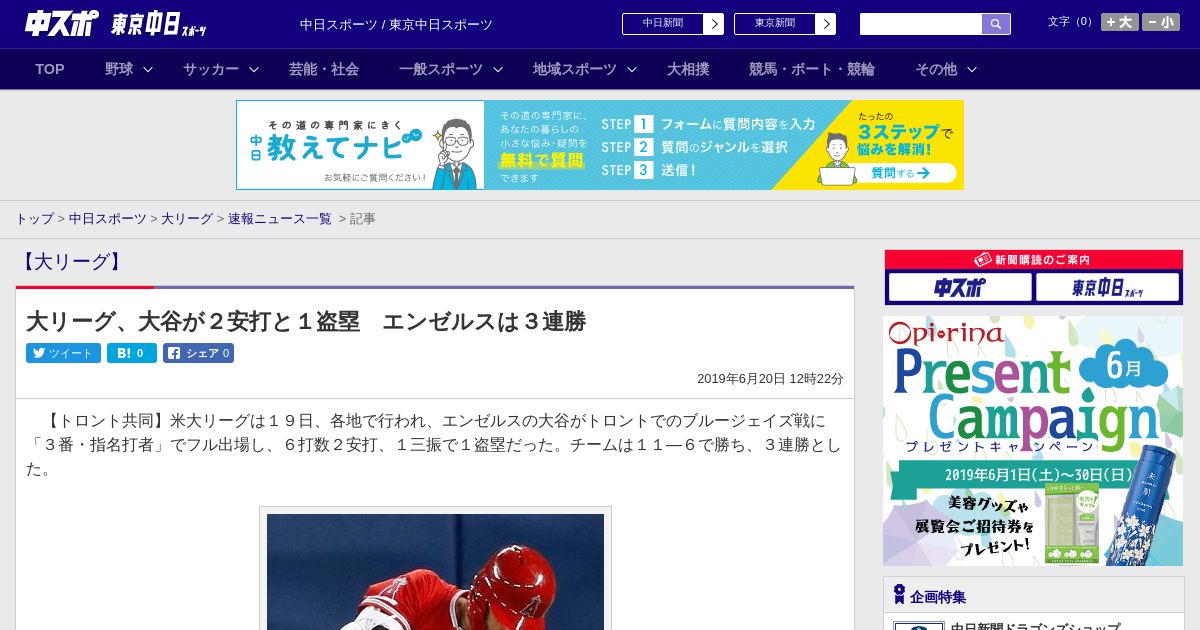The height and width of the screenshot is (630, 1200).
Task: Click the 【大リーグ】 section heading
Action: tap(71, 262)
